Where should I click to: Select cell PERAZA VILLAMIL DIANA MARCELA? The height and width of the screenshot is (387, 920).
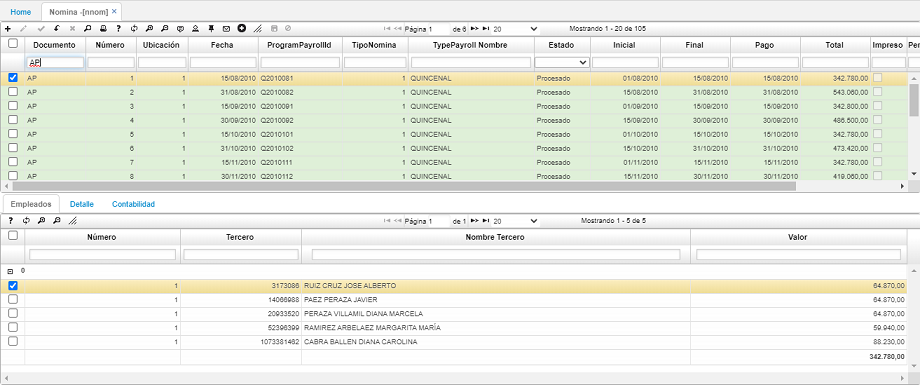coord(496,314)
